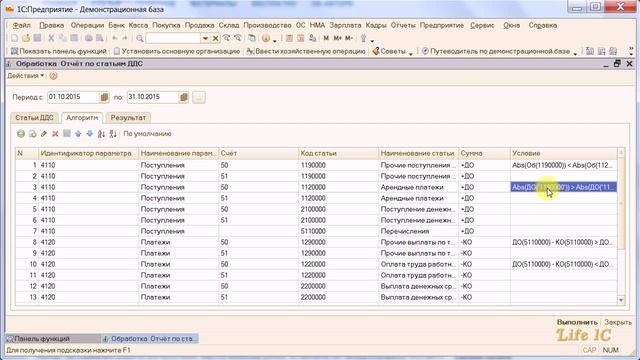
Task: Add a new row in Алгоритм table
Action: coord(20,134)
